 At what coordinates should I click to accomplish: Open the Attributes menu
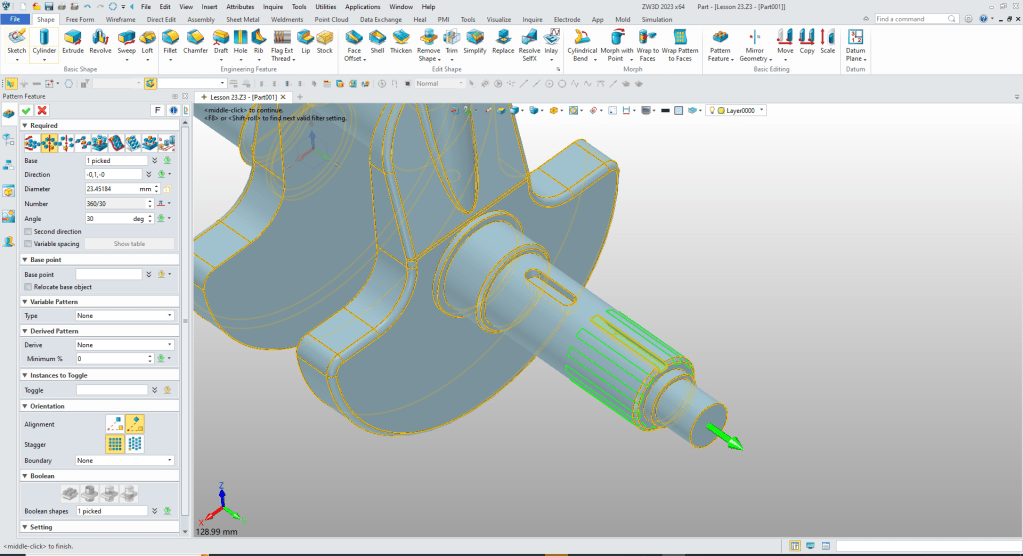tap(240, 6)
